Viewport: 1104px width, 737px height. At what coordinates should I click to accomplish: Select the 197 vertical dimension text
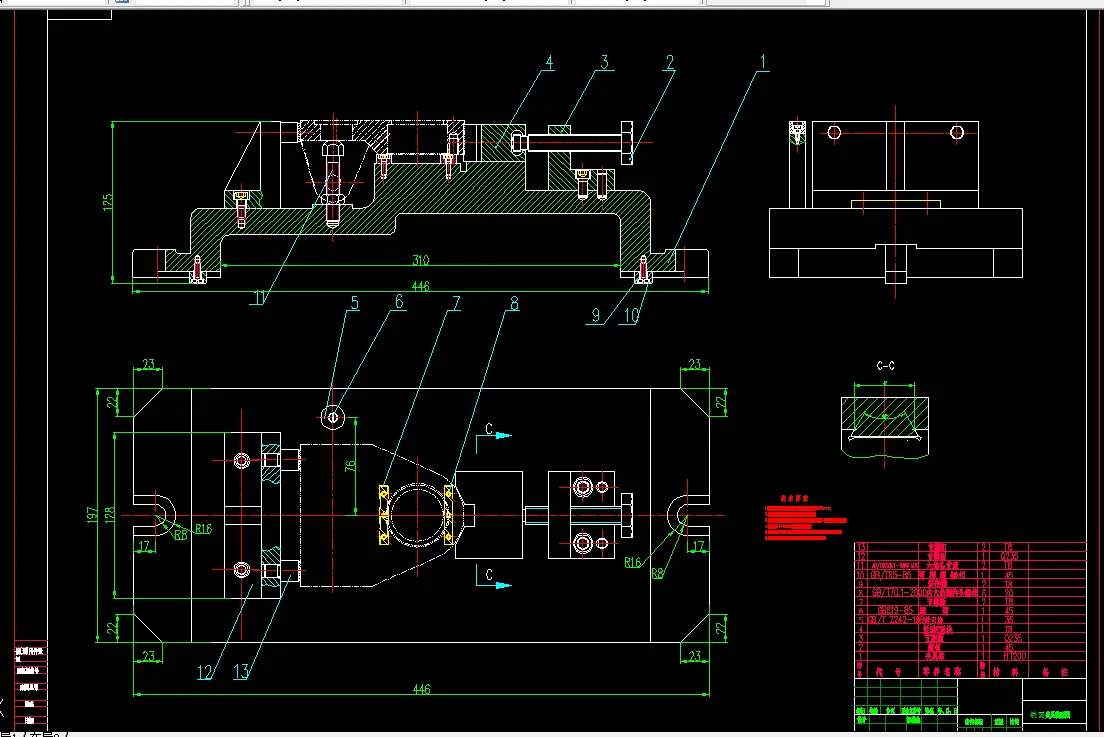[92, 515]
